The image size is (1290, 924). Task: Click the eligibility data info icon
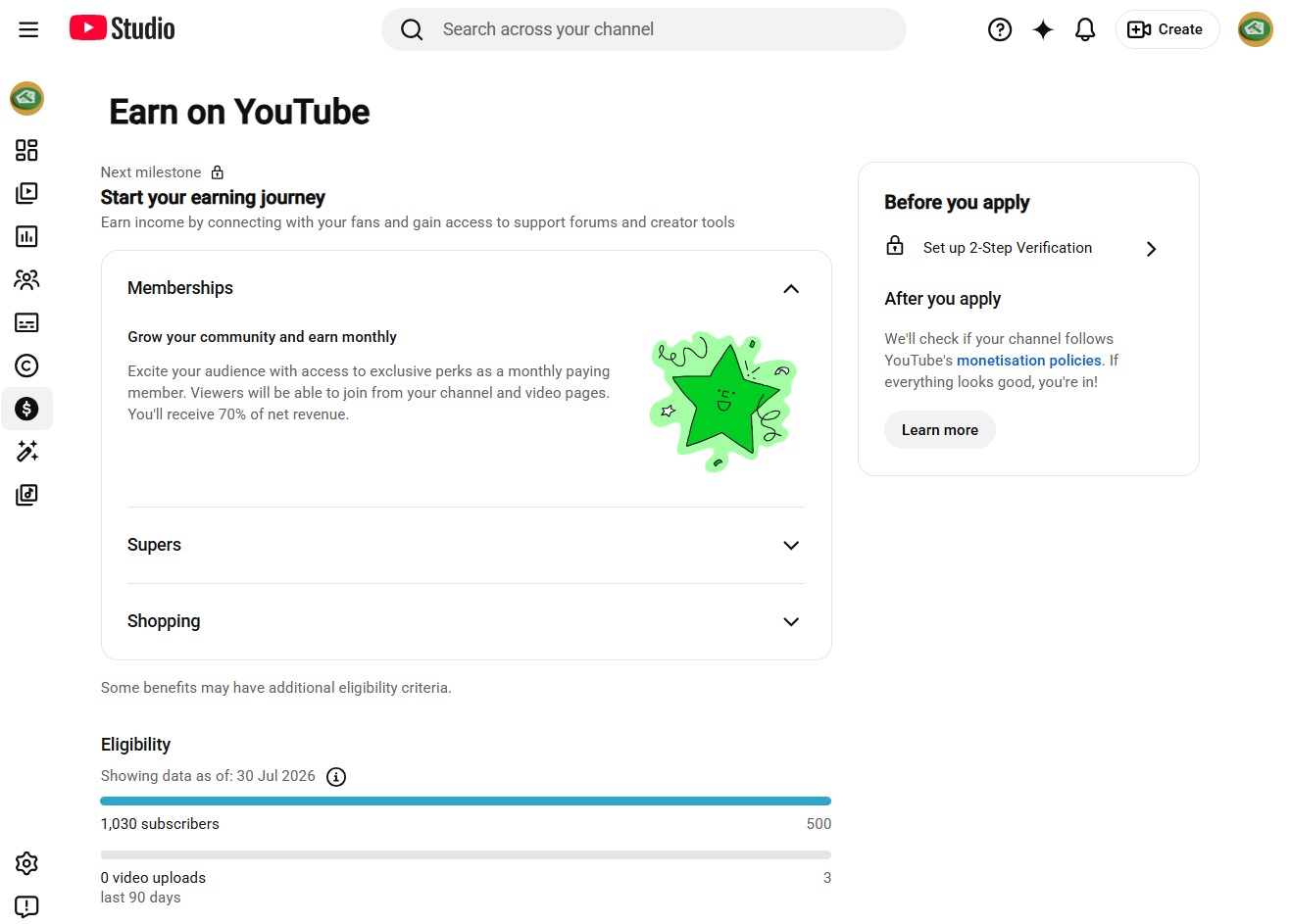[336, 777]
